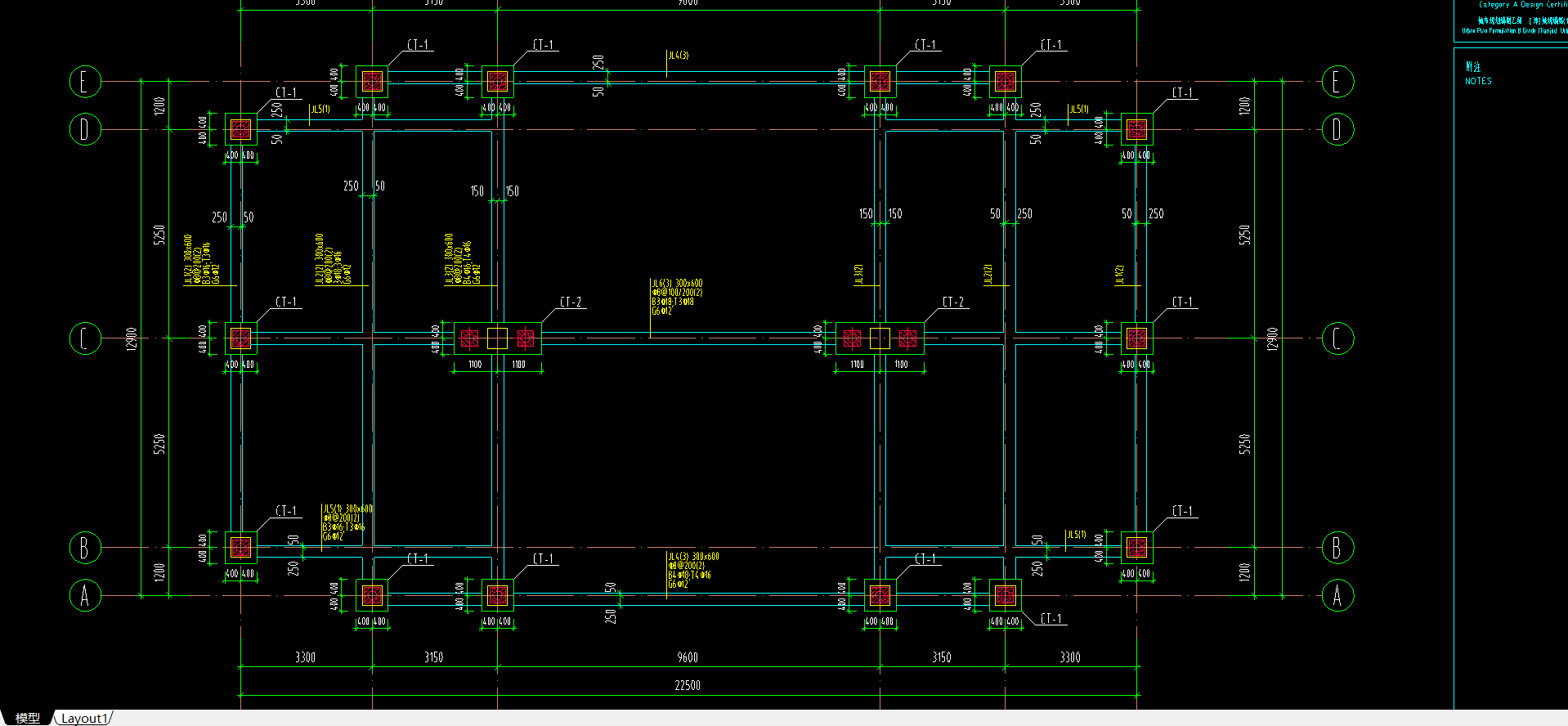This screenshot has height=726, width=1568.
Task: Switch to the 模型 model tab
Action: (27, 718)
